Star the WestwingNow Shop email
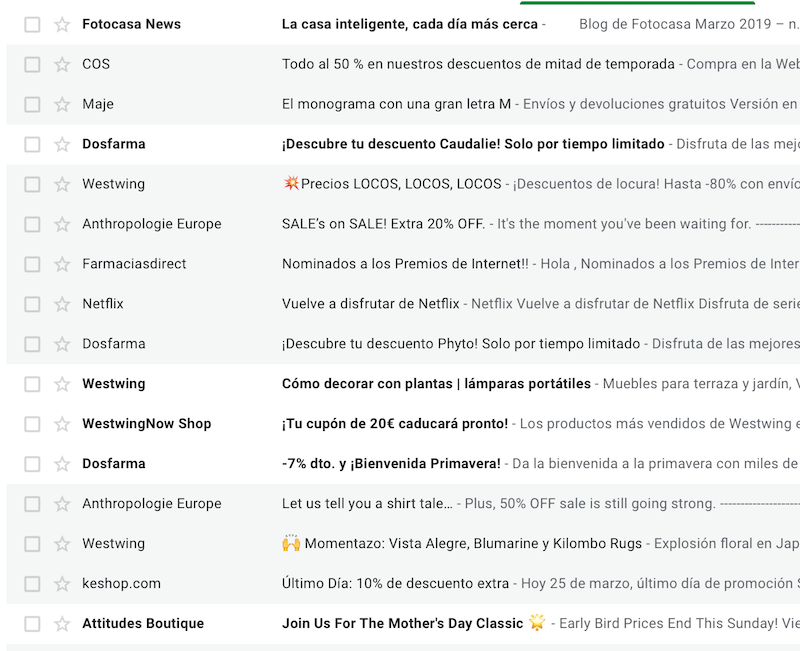800x651 pixels. [x=62, y=424]
